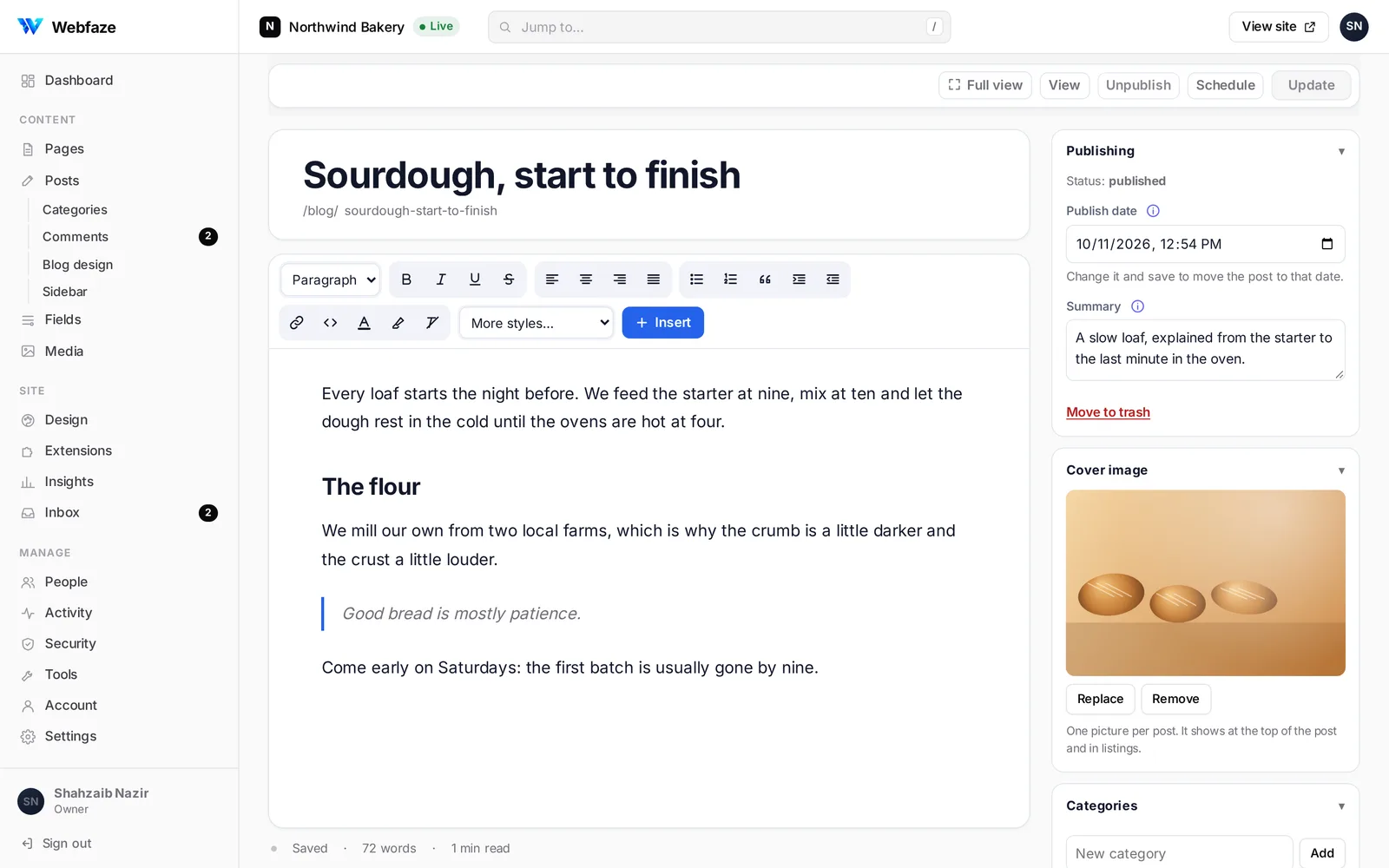Align text right
This screenshot has width=1389, height=868.
pyautogui.click(x=620, y=279)
